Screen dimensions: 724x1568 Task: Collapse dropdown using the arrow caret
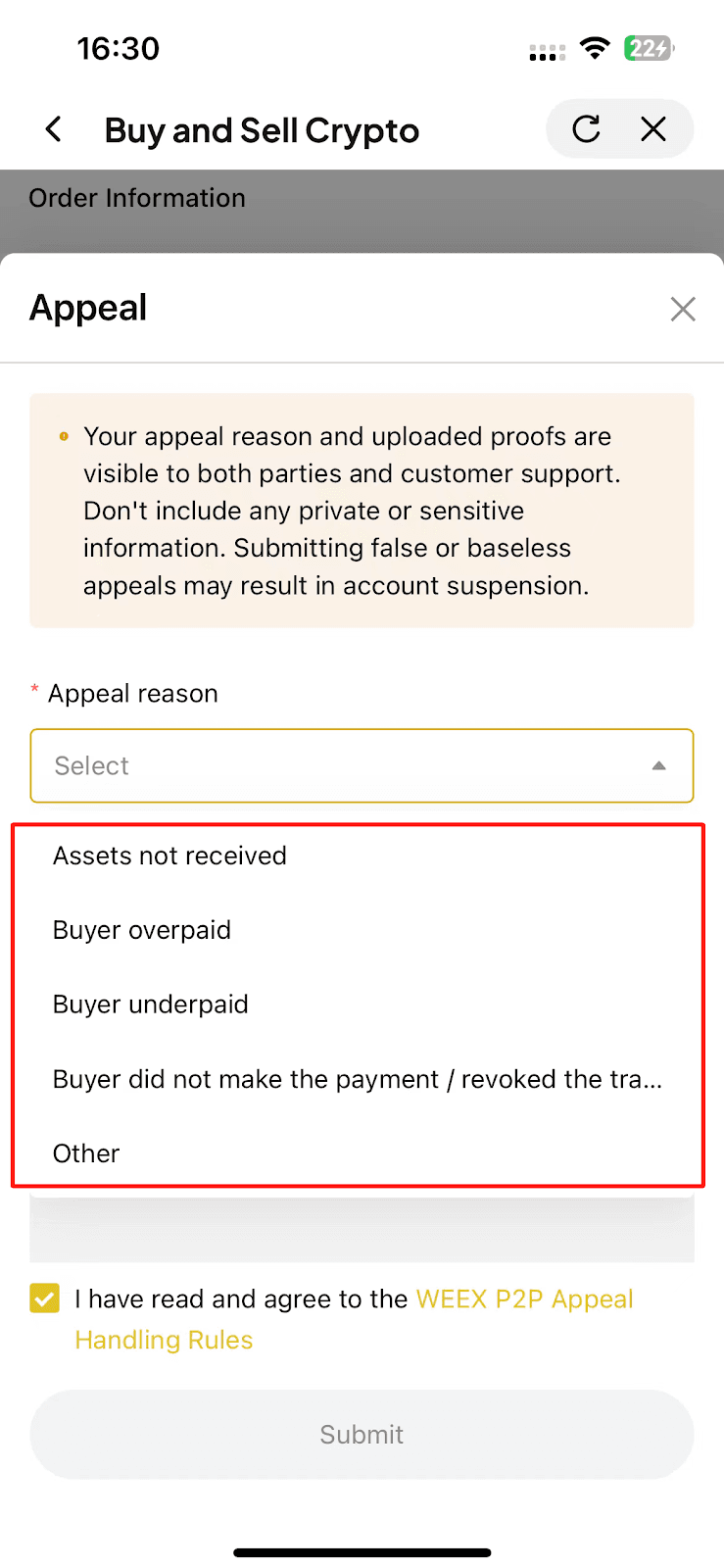coord(659,766)
